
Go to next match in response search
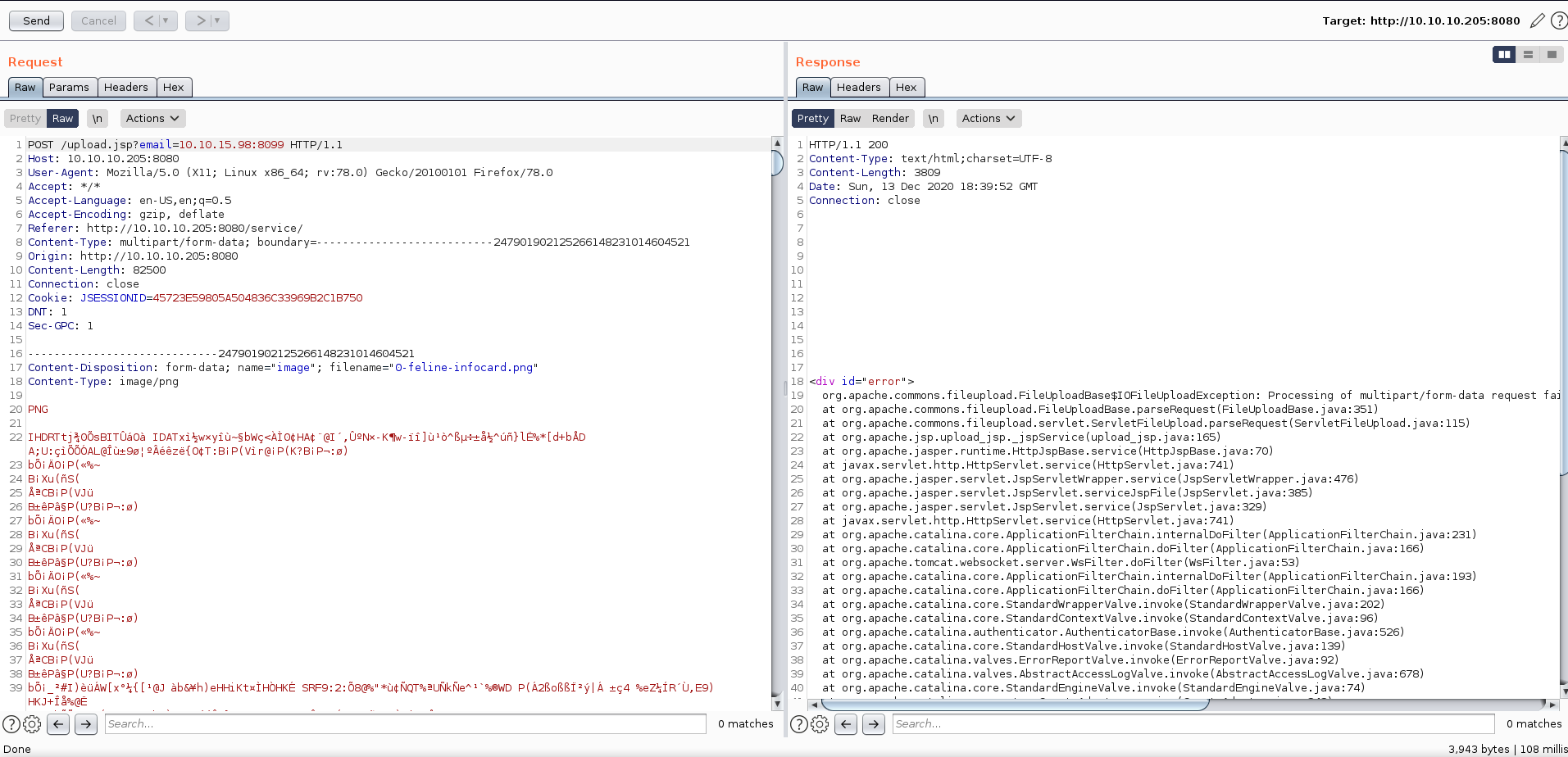(874, 724)
